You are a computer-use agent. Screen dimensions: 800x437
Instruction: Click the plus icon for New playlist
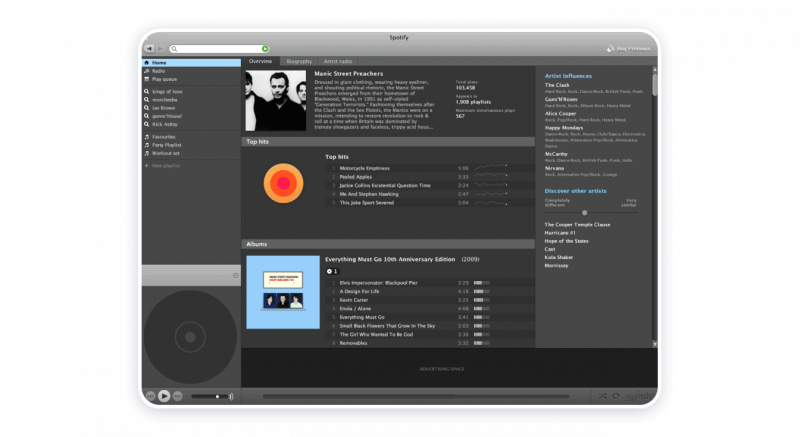(147, 166)
